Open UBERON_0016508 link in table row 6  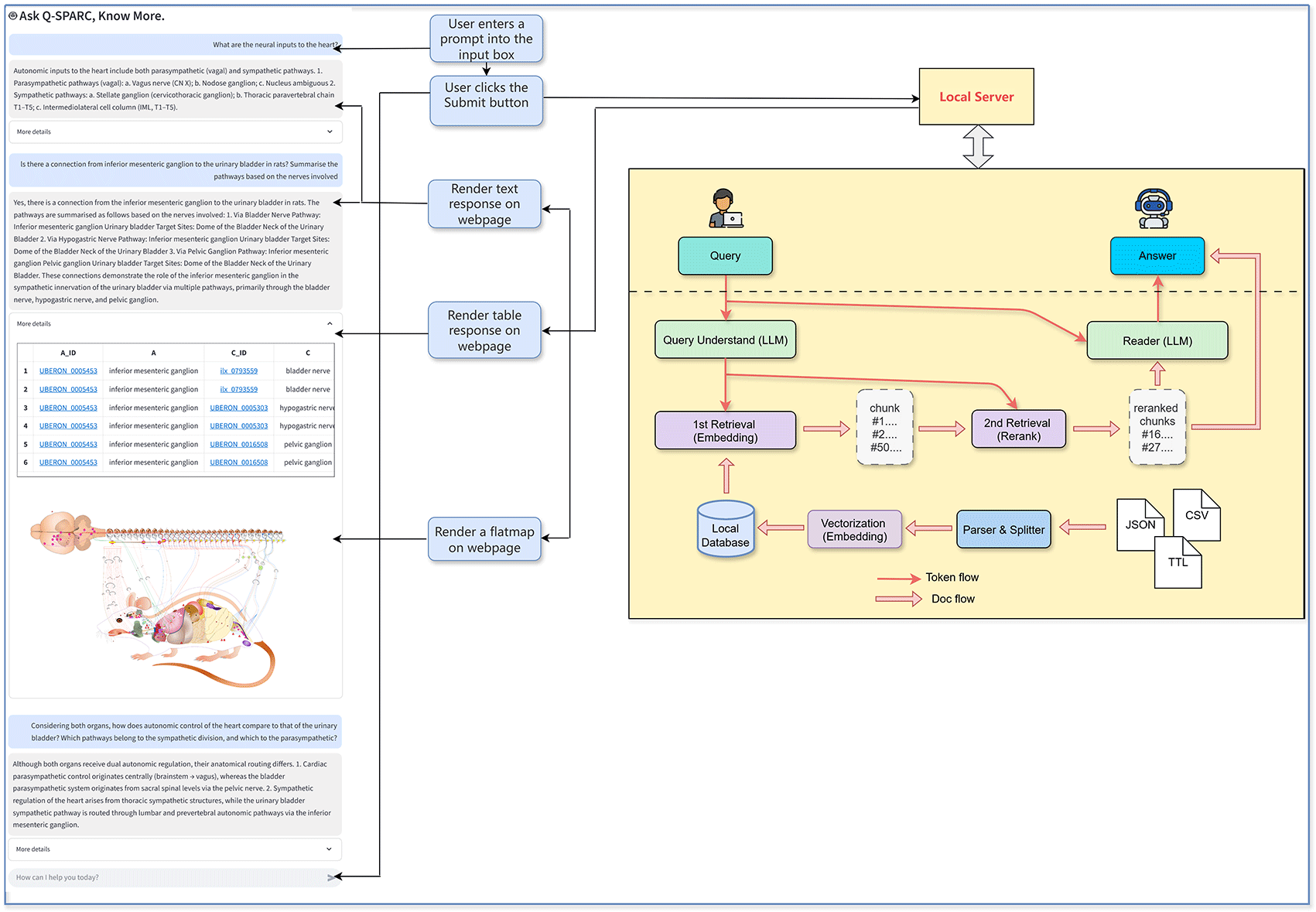[239, 463]
